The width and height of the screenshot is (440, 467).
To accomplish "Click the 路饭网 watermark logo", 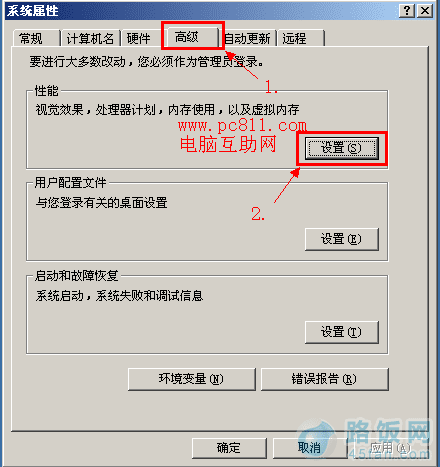I will pyautogui.click(x=365, y=438).
